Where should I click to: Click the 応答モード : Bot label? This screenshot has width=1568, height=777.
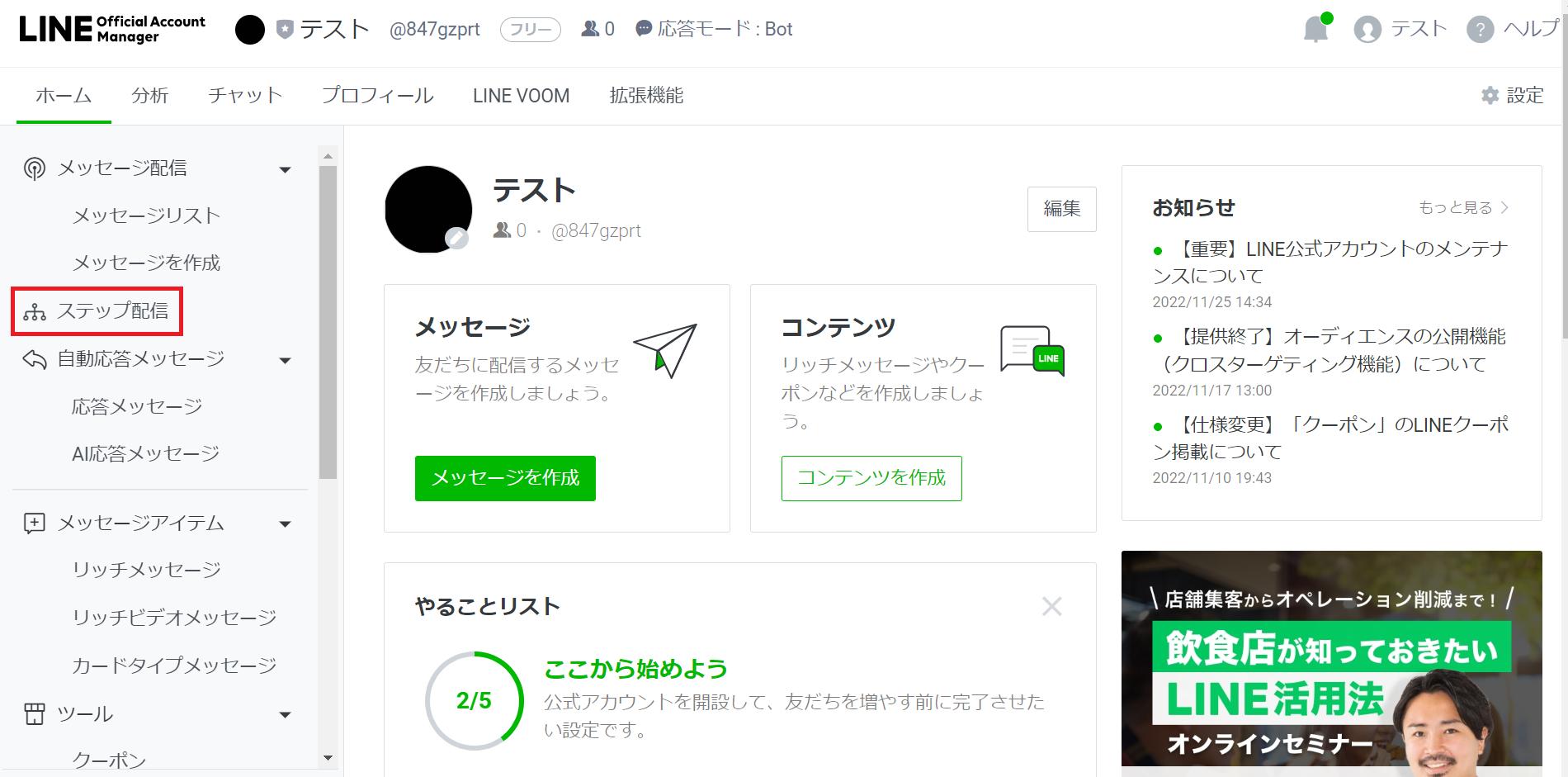tap(725, 30)
